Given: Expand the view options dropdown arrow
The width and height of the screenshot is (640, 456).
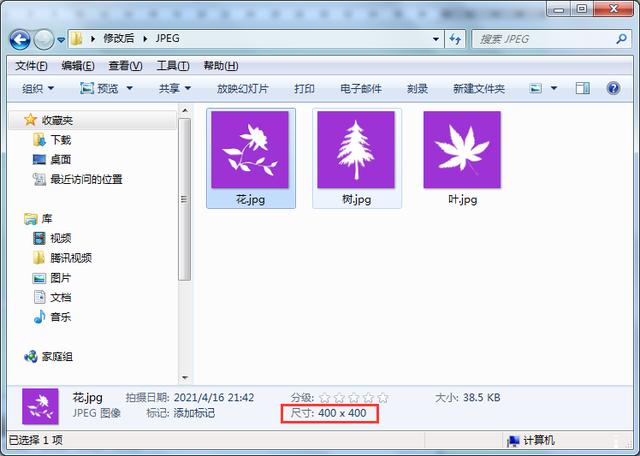Looking at the screenshot, I should point(555,88).
